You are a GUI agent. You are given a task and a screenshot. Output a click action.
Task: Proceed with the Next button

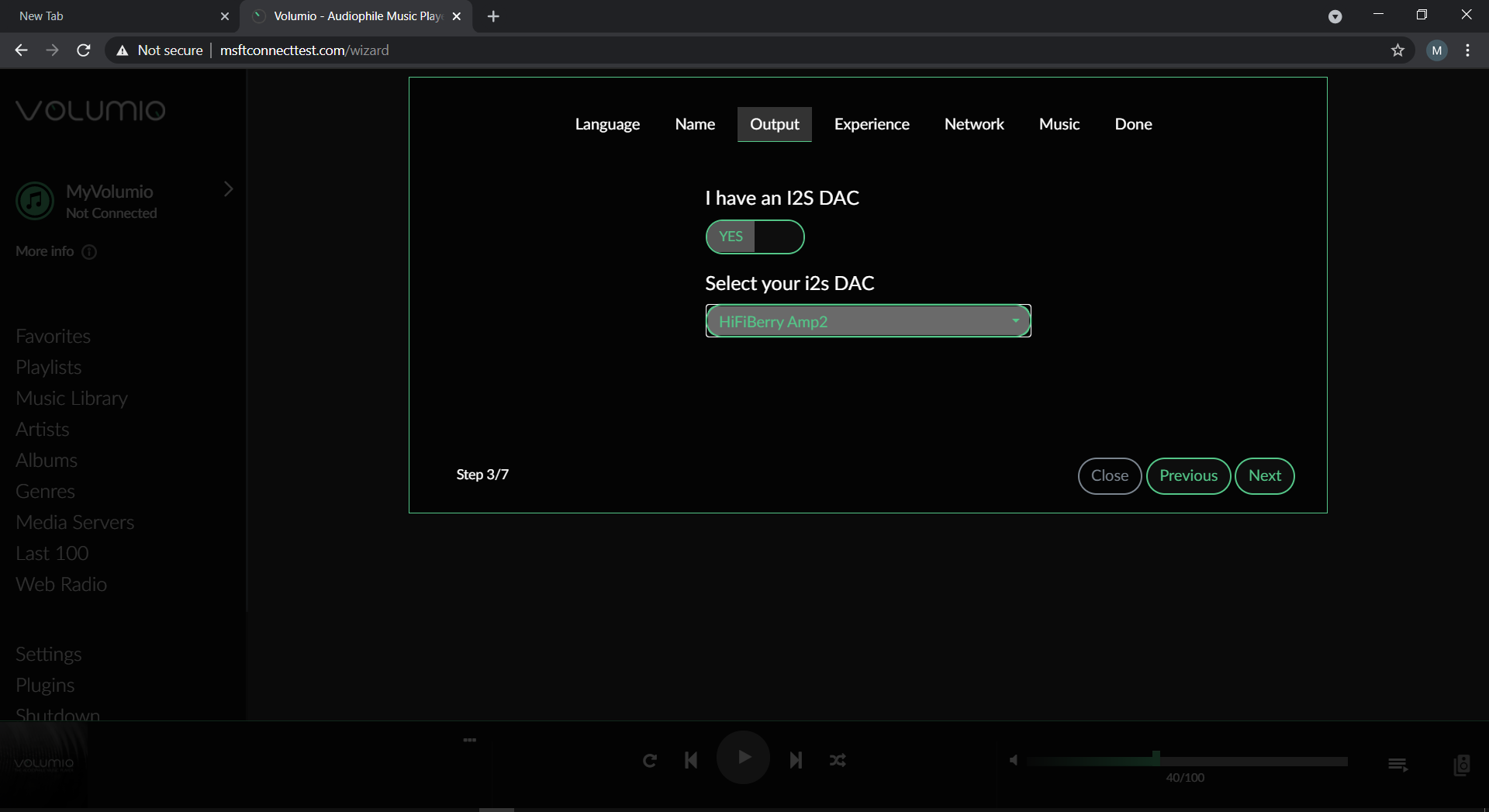1264,475
